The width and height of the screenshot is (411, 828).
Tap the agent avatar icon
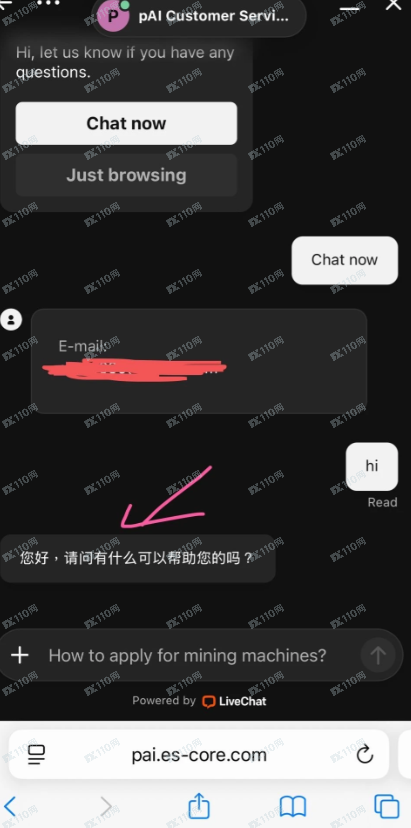click(11, 319)
